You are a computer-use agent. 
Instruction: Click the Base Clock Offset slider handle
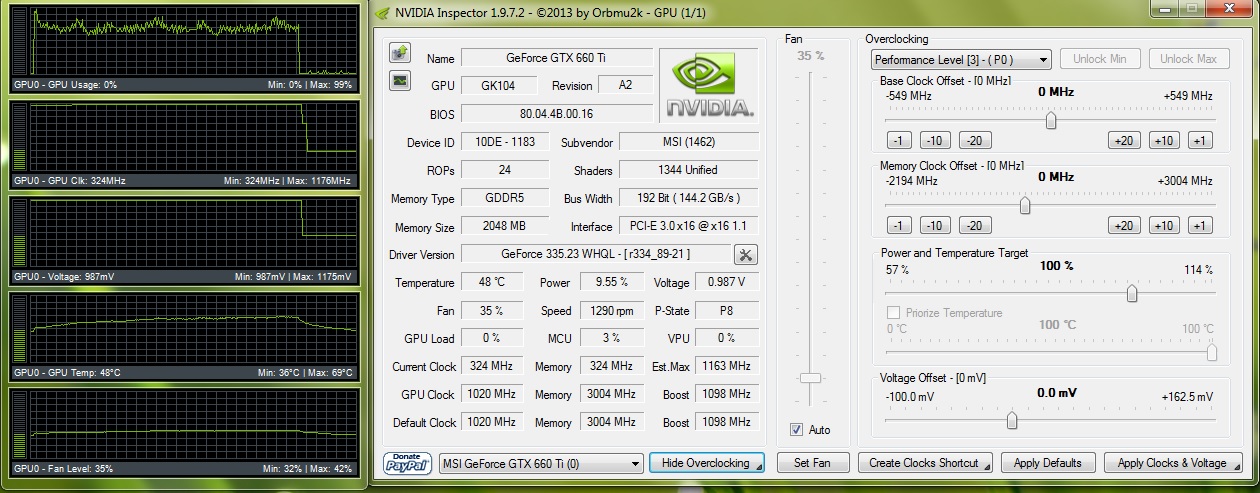point(1051,120)
